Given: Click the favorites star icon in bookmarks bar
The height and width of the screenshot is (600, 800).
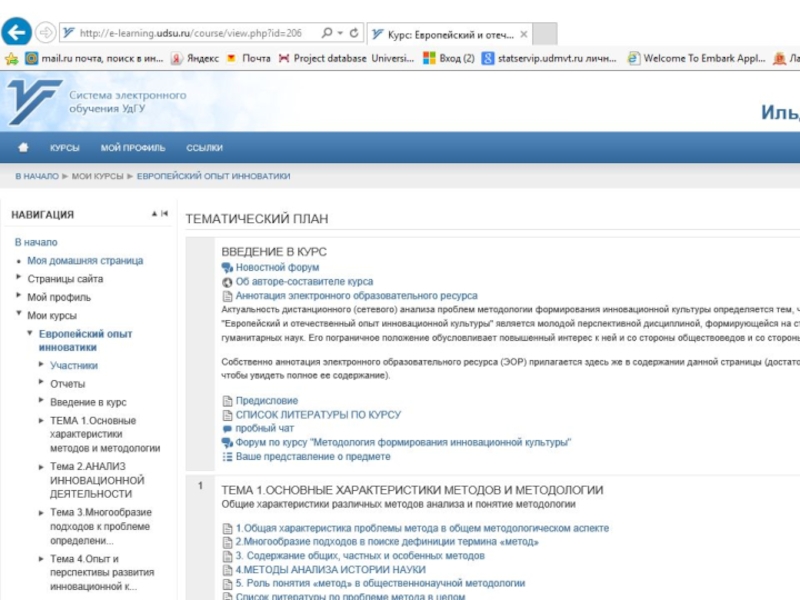Looking at the screenshot, I should tap(12, 59).
